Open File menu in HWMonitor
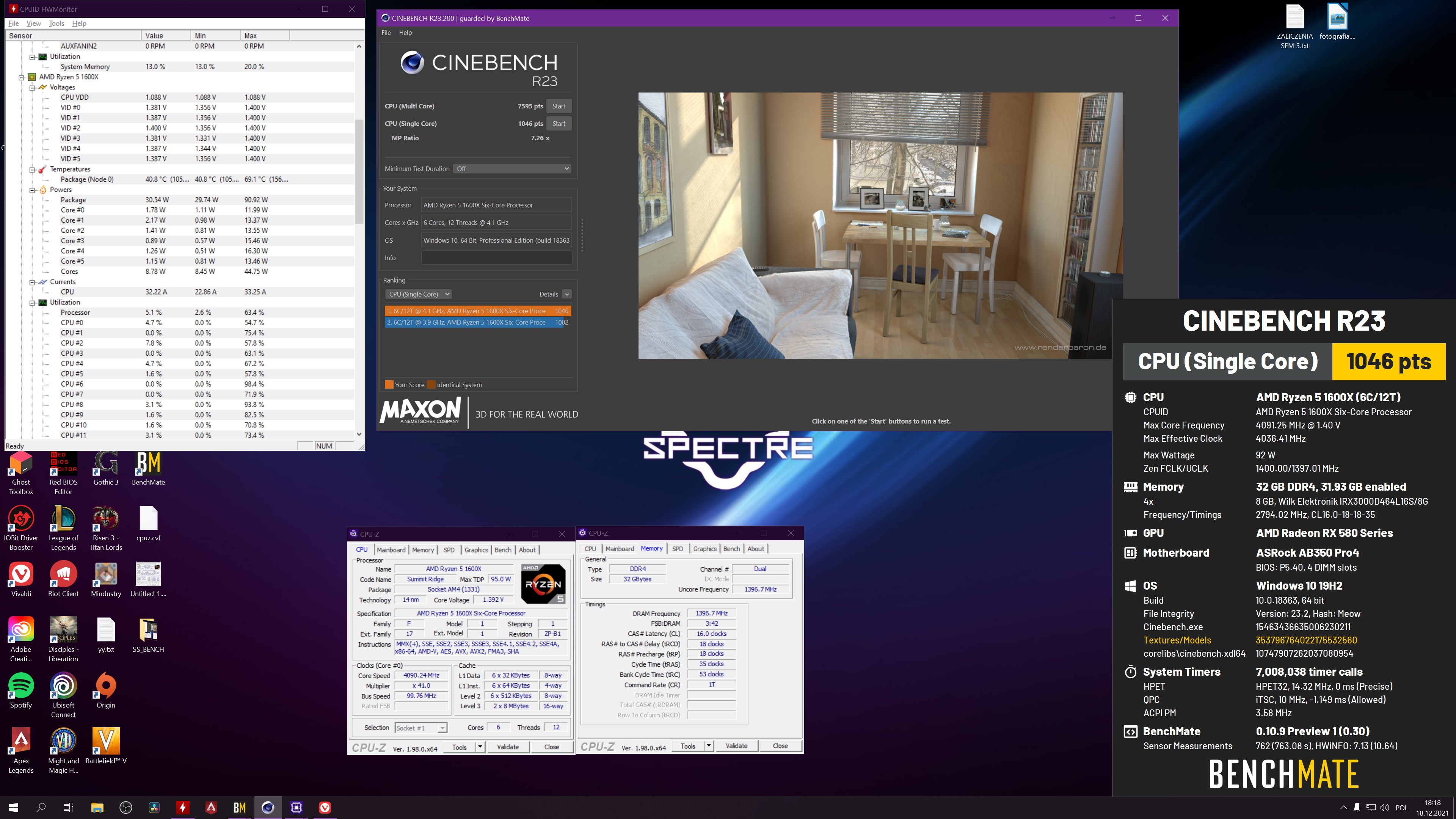The height and width of the screenshot is (819, 1456). tap(14, 23)
